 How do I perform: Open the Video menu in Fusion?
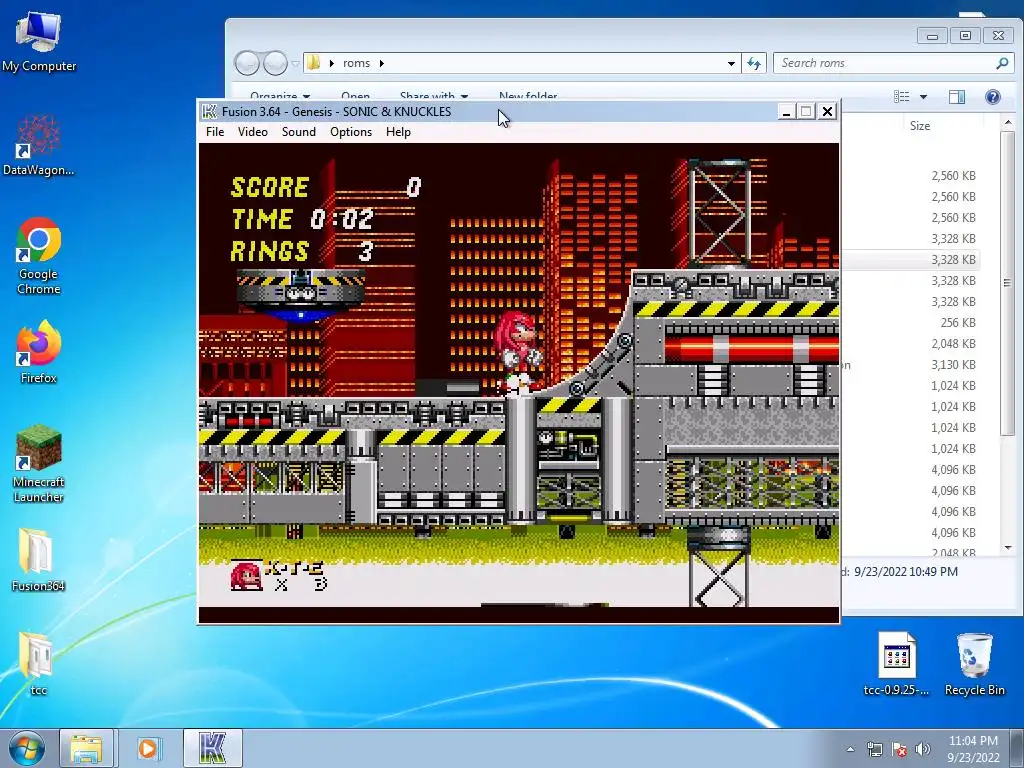(253, 132)
